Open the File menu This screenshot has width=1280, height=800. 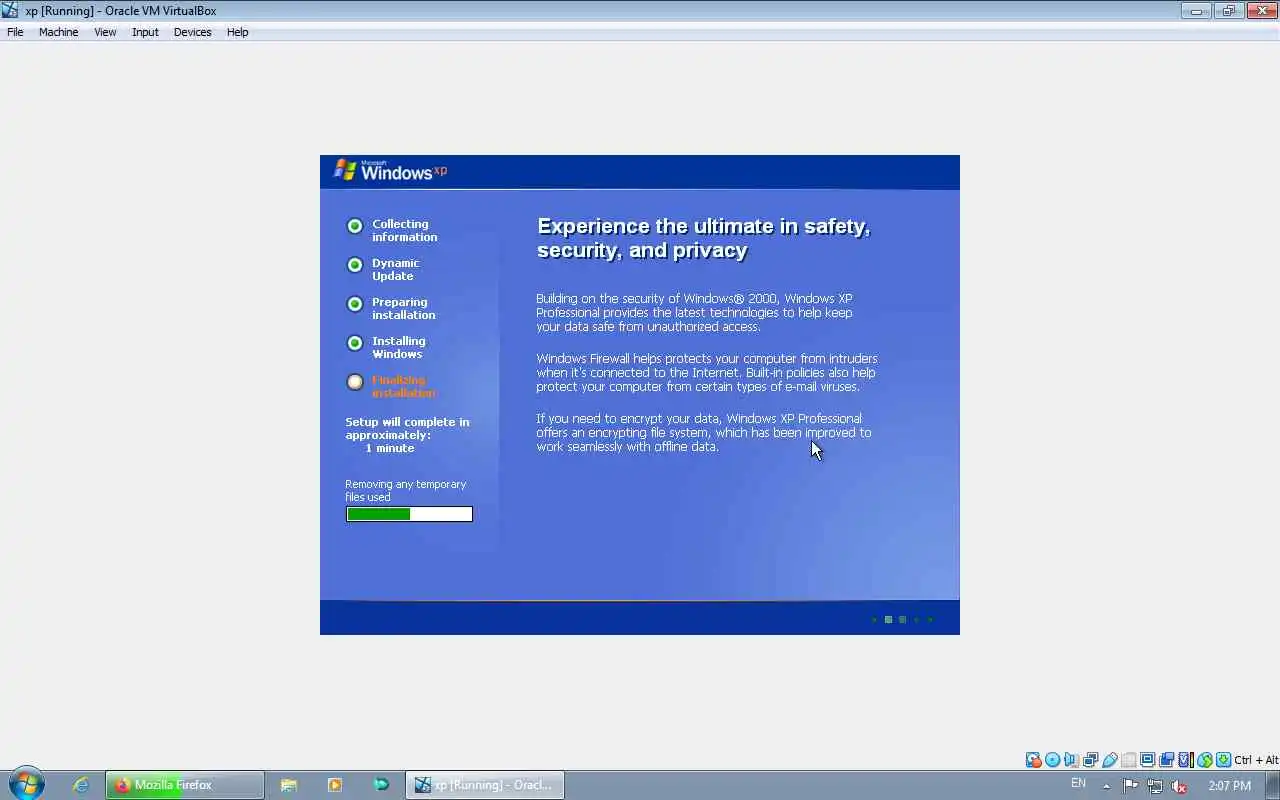click(15, 32)
